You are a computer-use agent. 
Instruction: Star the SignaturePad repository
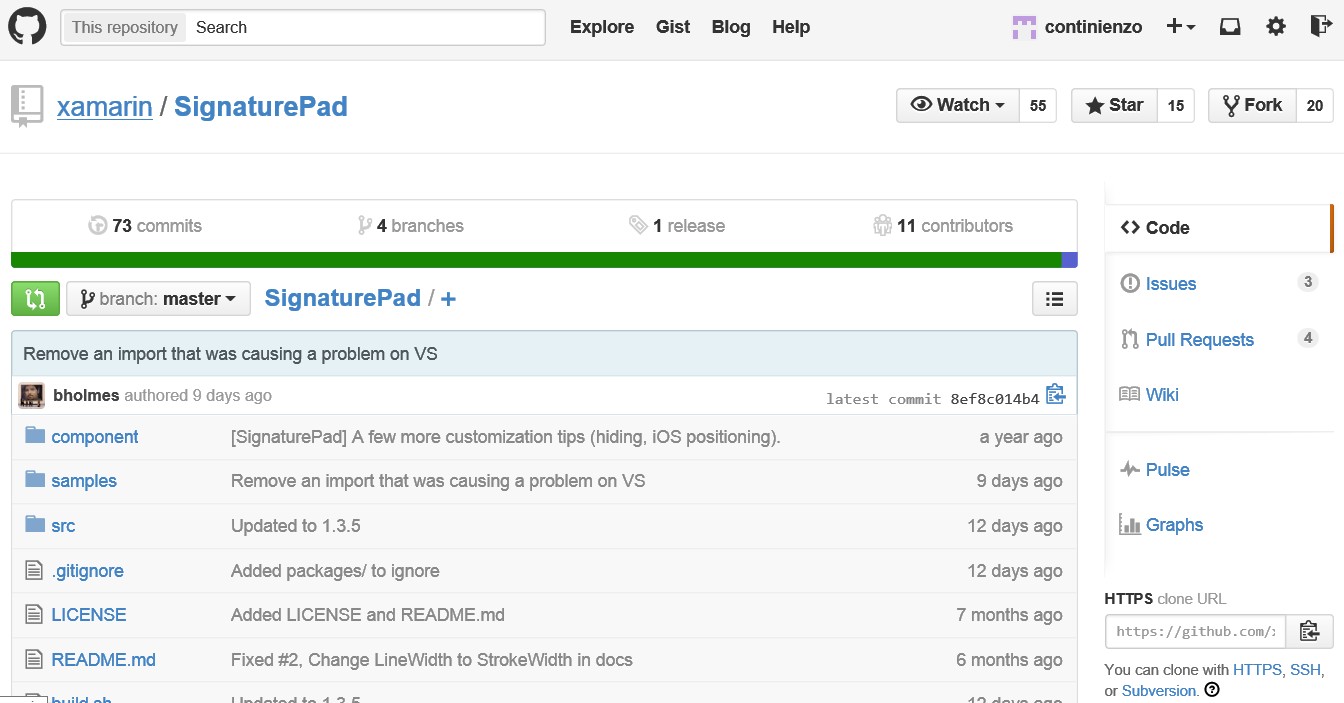[x=1114, y=105]
